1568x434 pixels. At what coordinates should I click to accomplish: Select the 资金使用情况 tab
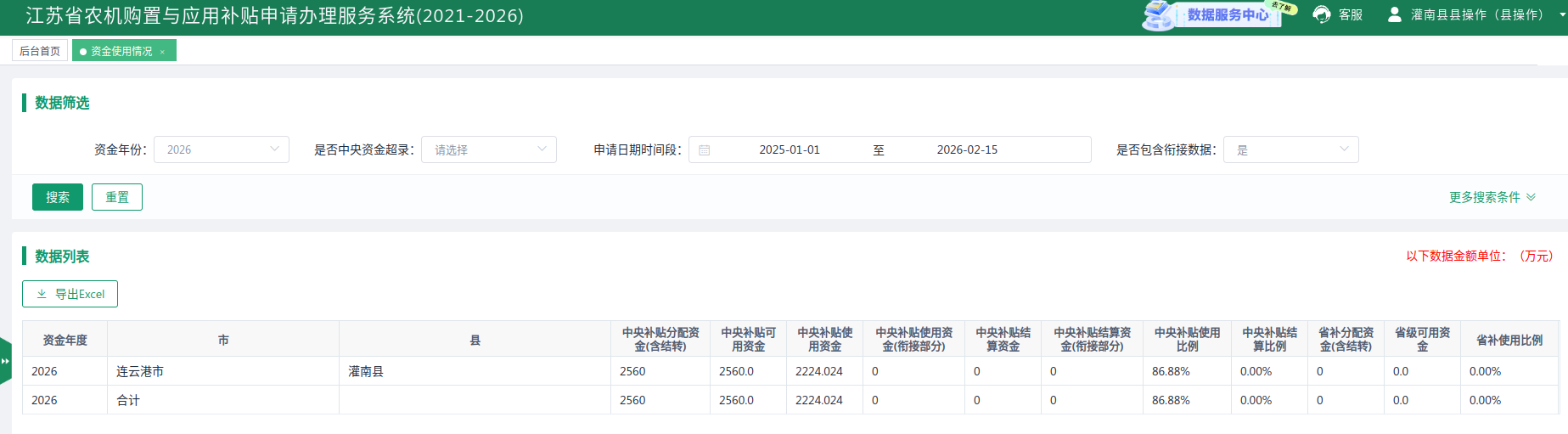point(121,51)
